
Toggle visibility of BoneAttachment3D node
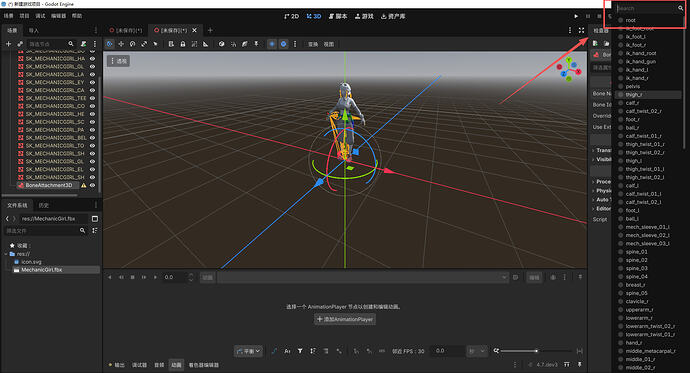click(92, 186)
